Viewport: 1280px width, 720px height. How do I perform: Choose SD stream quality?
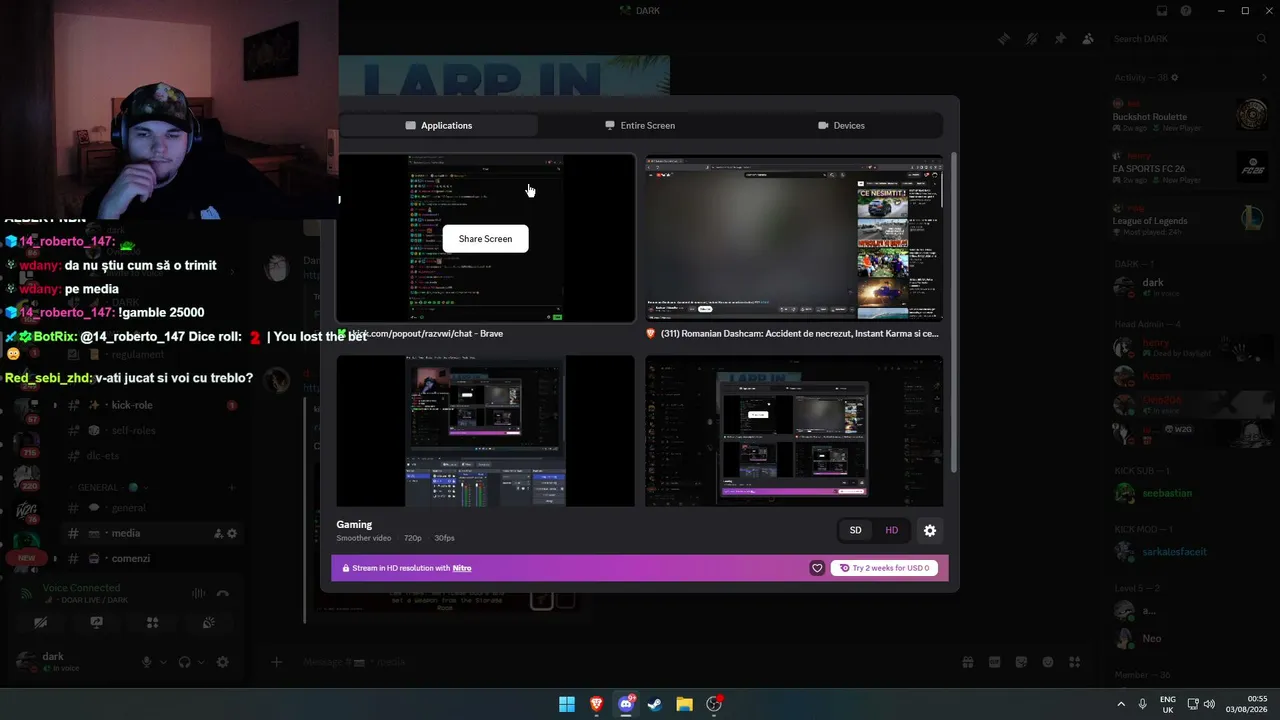point(855,530)
